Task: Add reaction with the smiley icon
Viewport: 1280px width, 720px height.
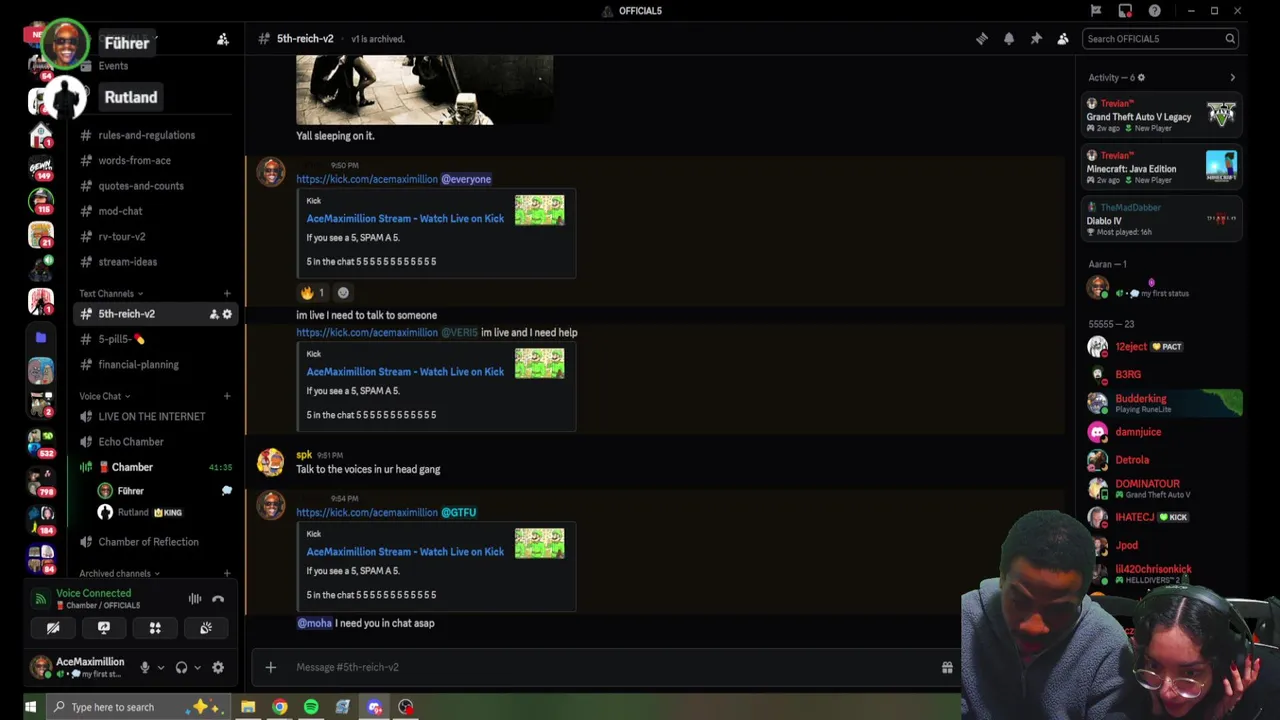Action: pos(343,293)
